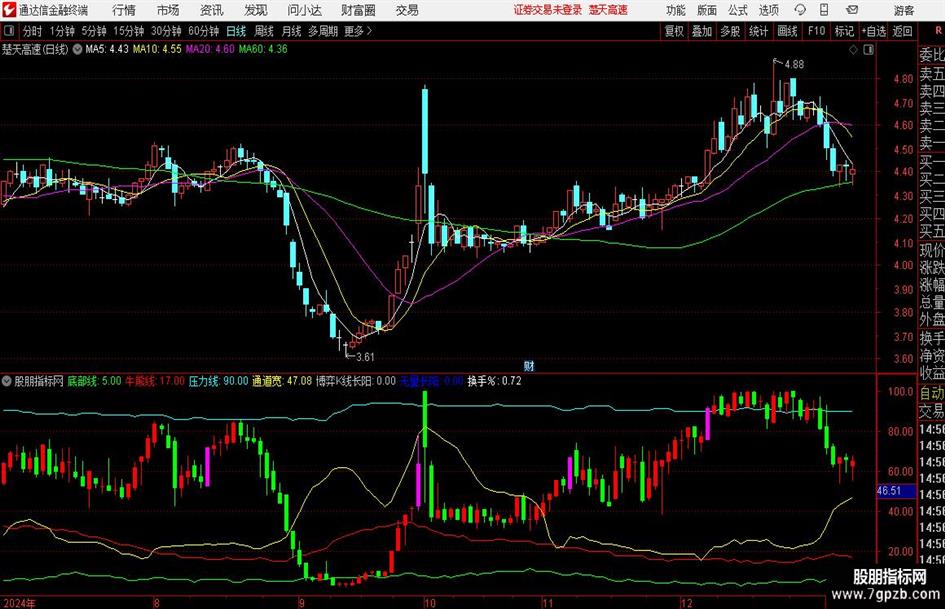Open the 市场 menu

click(x=168, y=10)
